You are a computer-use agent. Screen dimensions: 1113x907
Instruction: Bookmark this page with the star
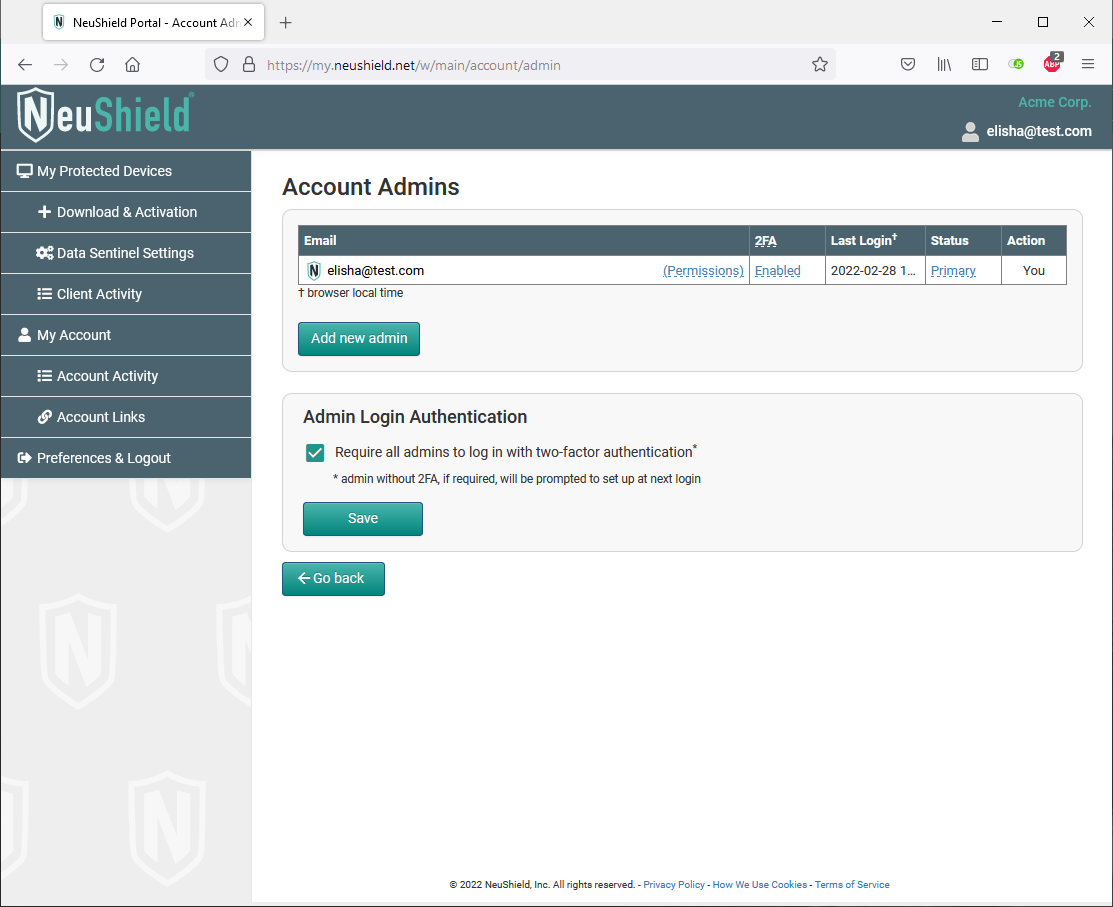pyautogui.click(x=820, y=65)
